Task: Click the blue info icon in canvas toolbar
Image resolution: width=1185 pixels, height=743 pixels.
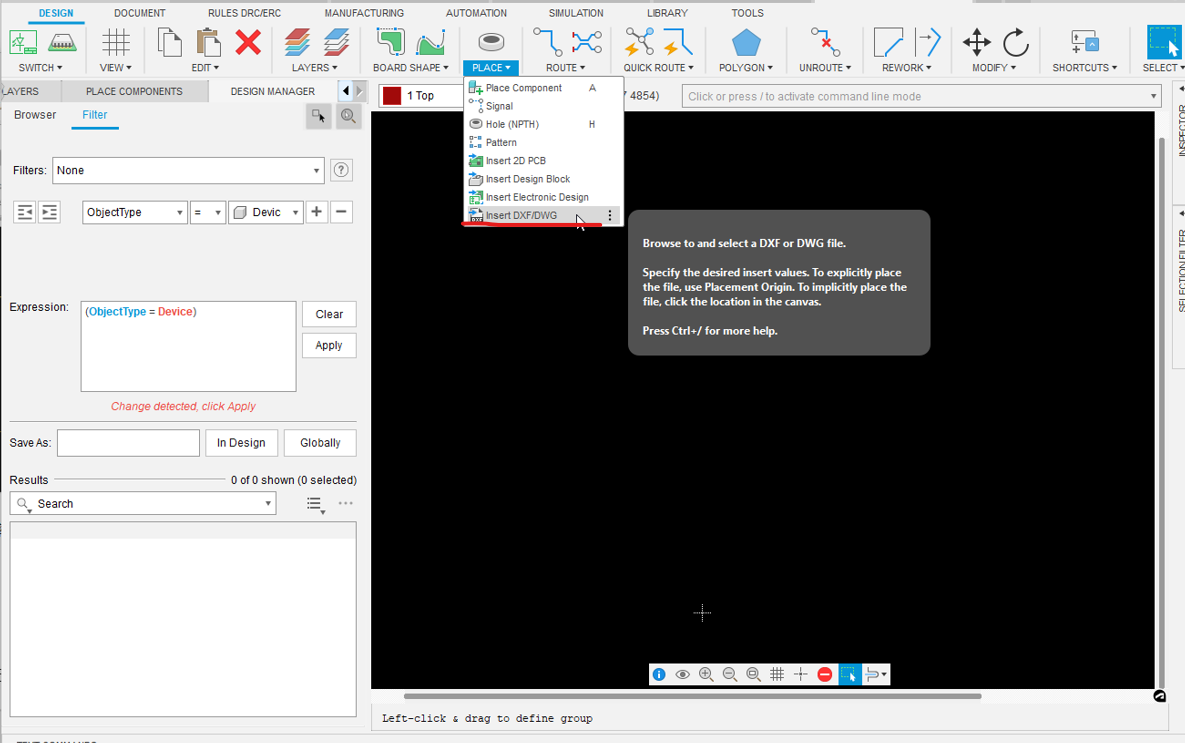Action: (659, 674)
